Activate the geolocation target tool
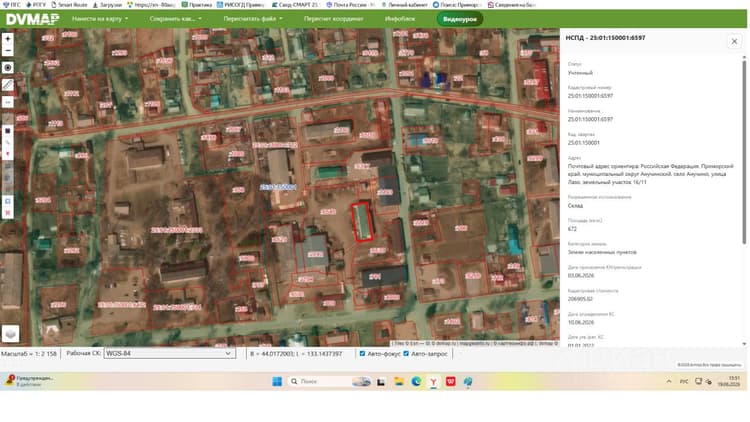 click(8, 68)
